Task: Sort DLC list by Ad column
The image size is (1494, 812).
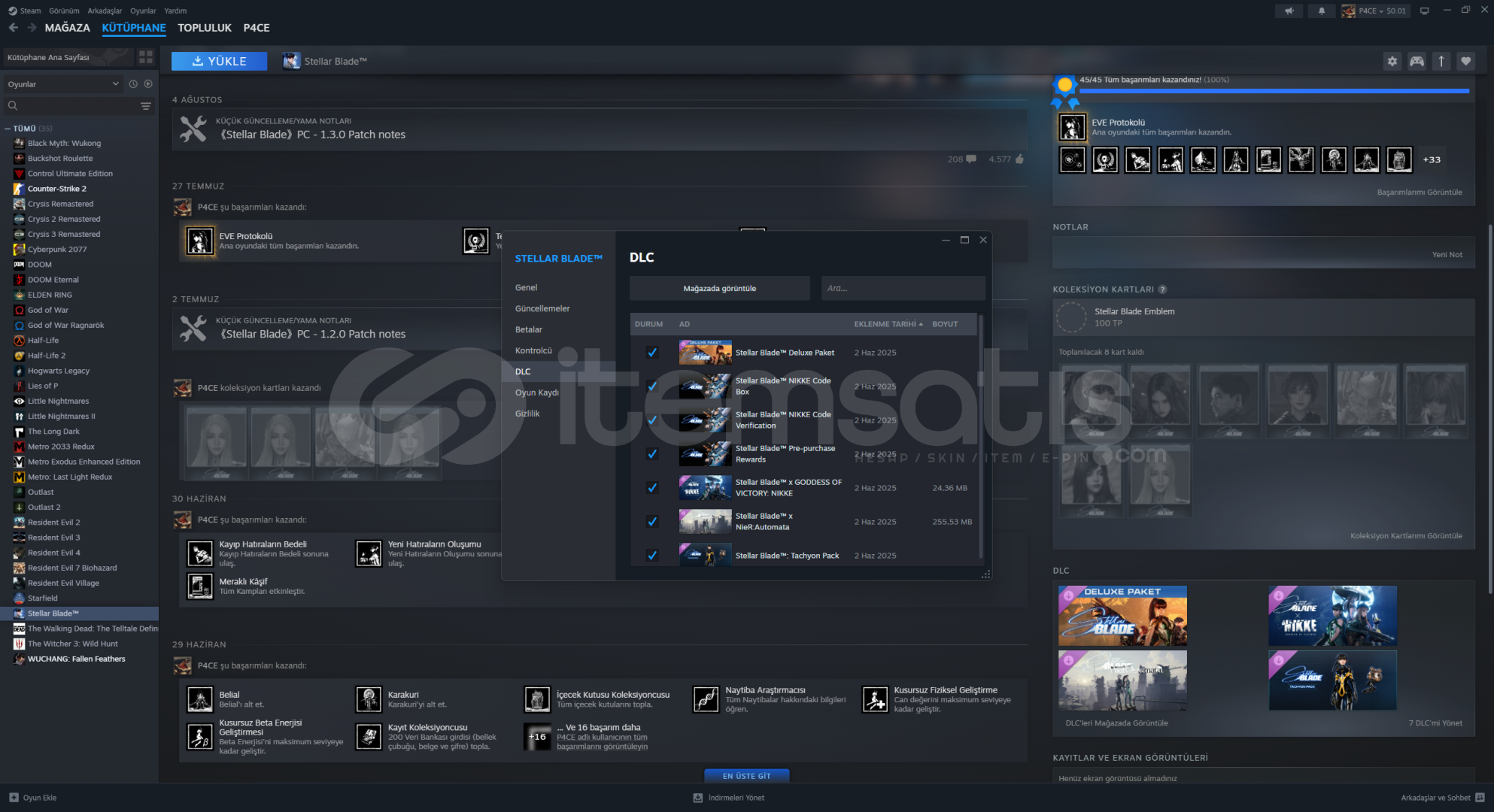Action: [x=685, y=324]
